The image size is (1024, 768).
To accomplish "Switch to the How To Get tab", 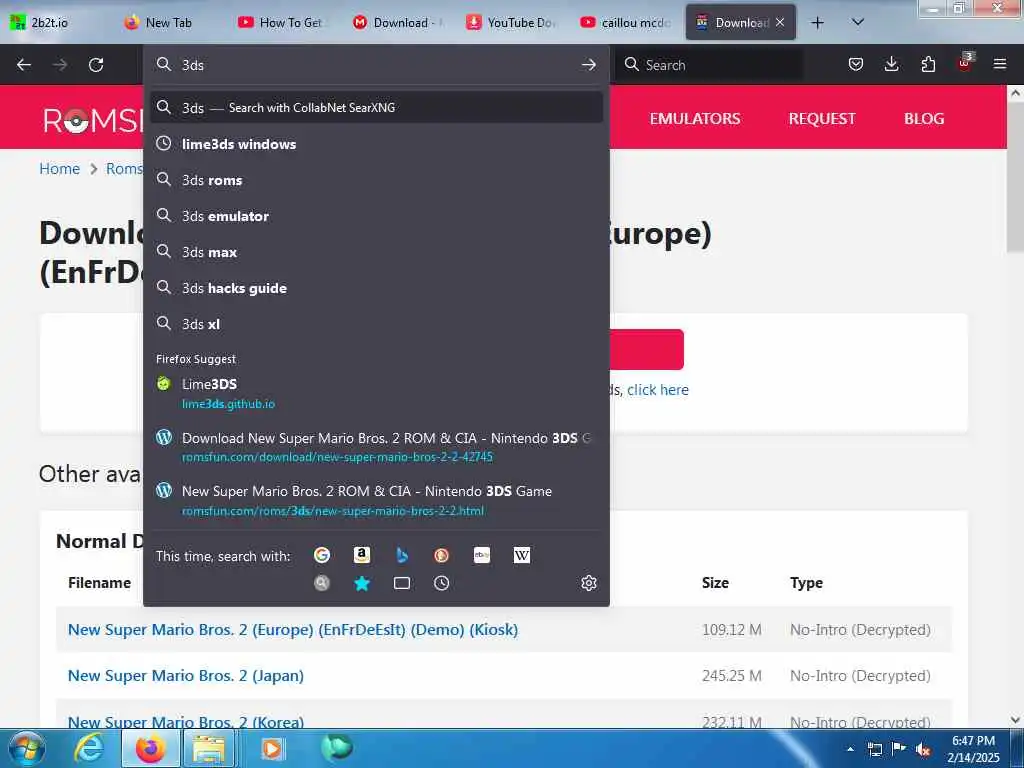I will point(282,23).
